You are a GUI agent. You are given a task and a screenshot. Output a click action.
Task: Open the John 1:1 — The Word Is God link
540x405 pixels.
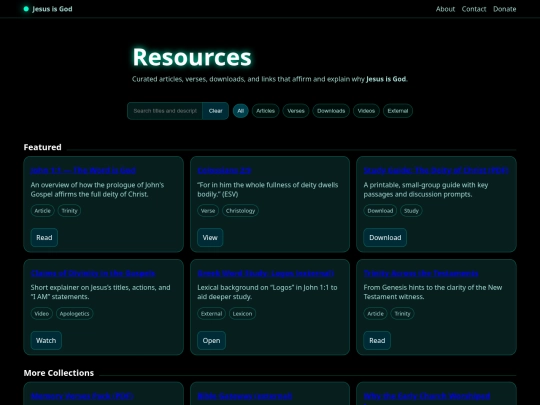[x=83, y=170]
